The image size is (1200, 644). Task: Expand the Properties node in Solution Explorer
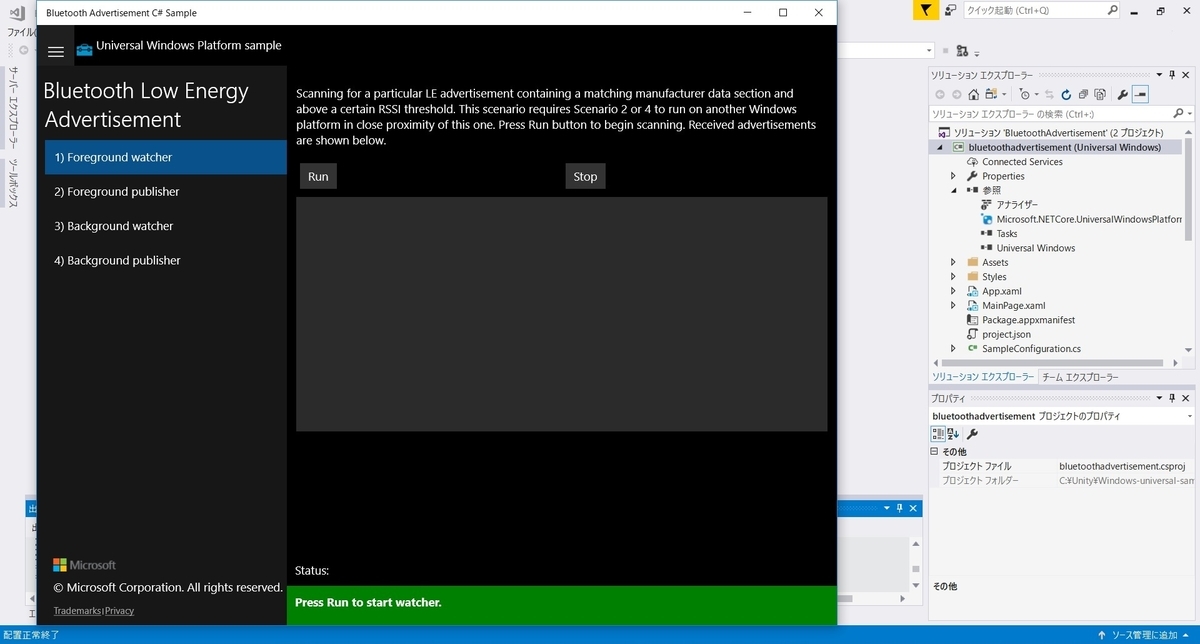click(x=953, y=176)
